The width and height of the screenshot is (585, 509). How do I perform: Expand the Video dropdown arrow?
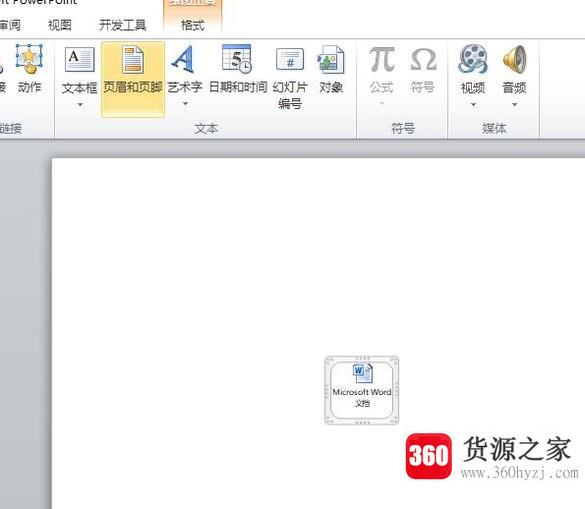(473, 105)
